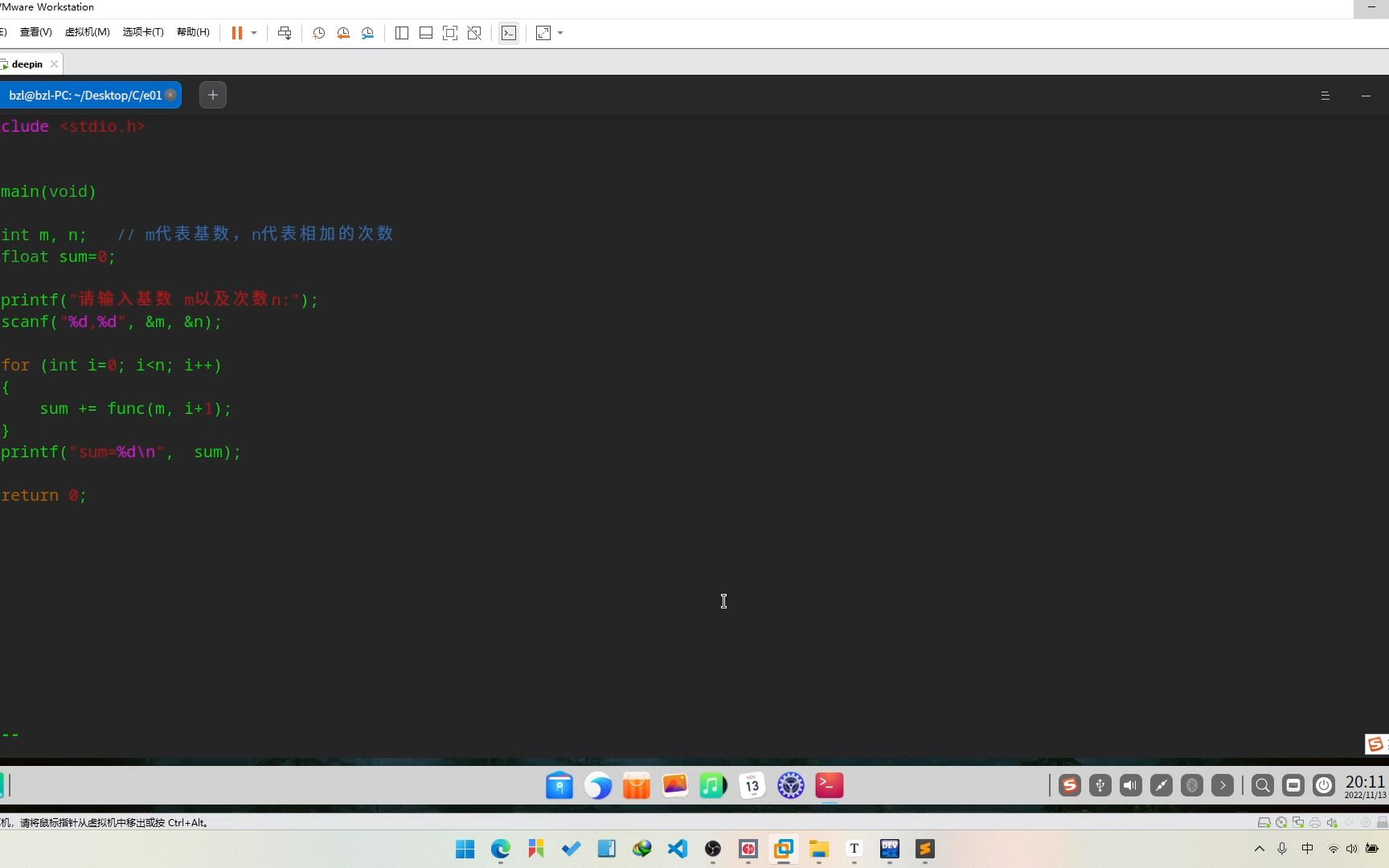Toggle the onscreen keyboard in the tray
Screen dimensions: 1389x868
[1293, 785]
